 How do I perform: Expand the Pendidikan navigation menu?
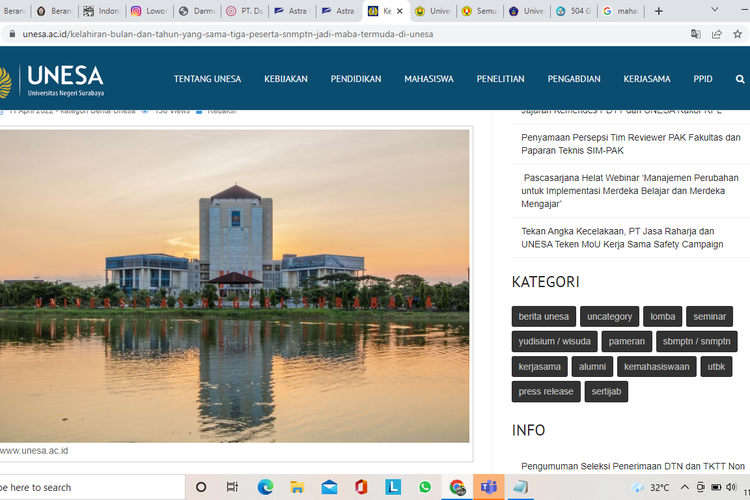click(x=356, y=78)
